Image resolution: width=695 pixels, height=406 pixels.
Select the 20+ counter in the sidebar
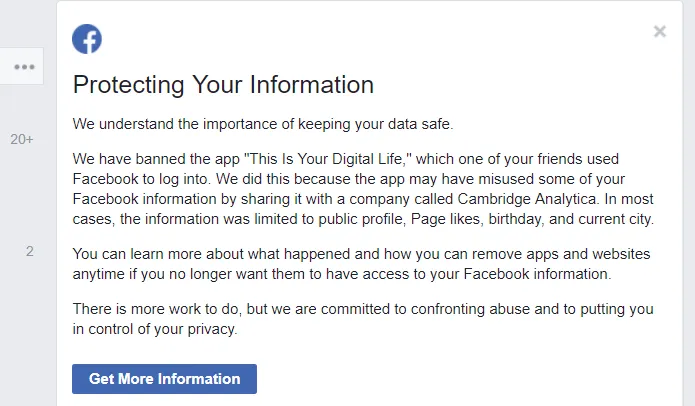pyautogui.click(x=22, y=140)
